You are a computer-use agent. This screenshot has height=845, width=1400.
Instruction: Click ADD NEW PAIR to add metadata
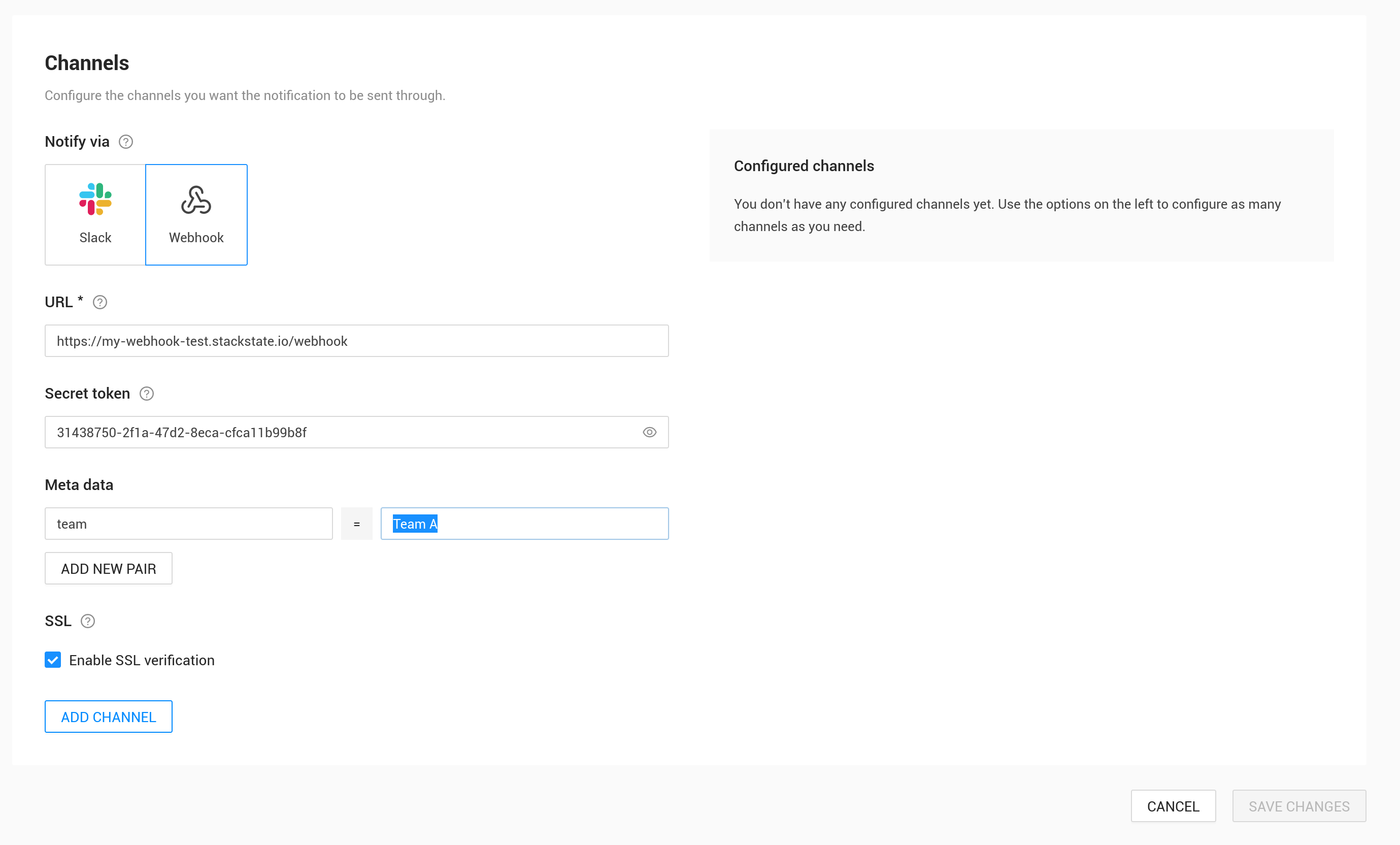point(108,568)
